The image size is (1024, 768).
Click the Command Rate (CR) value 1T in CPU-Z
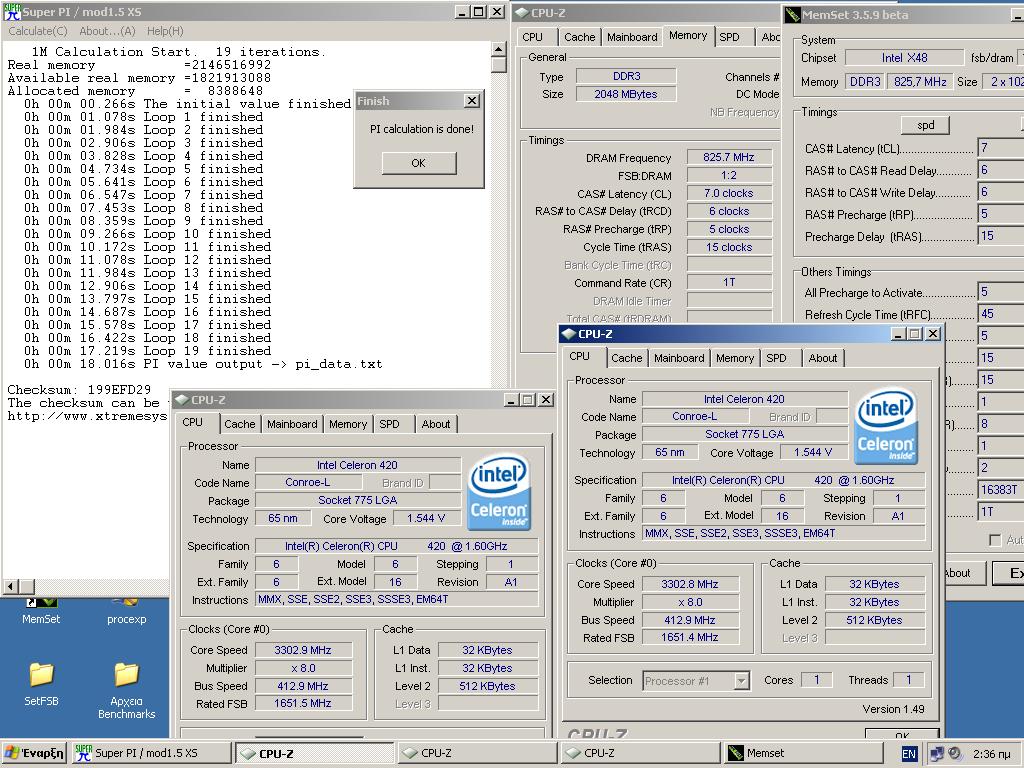729,282
